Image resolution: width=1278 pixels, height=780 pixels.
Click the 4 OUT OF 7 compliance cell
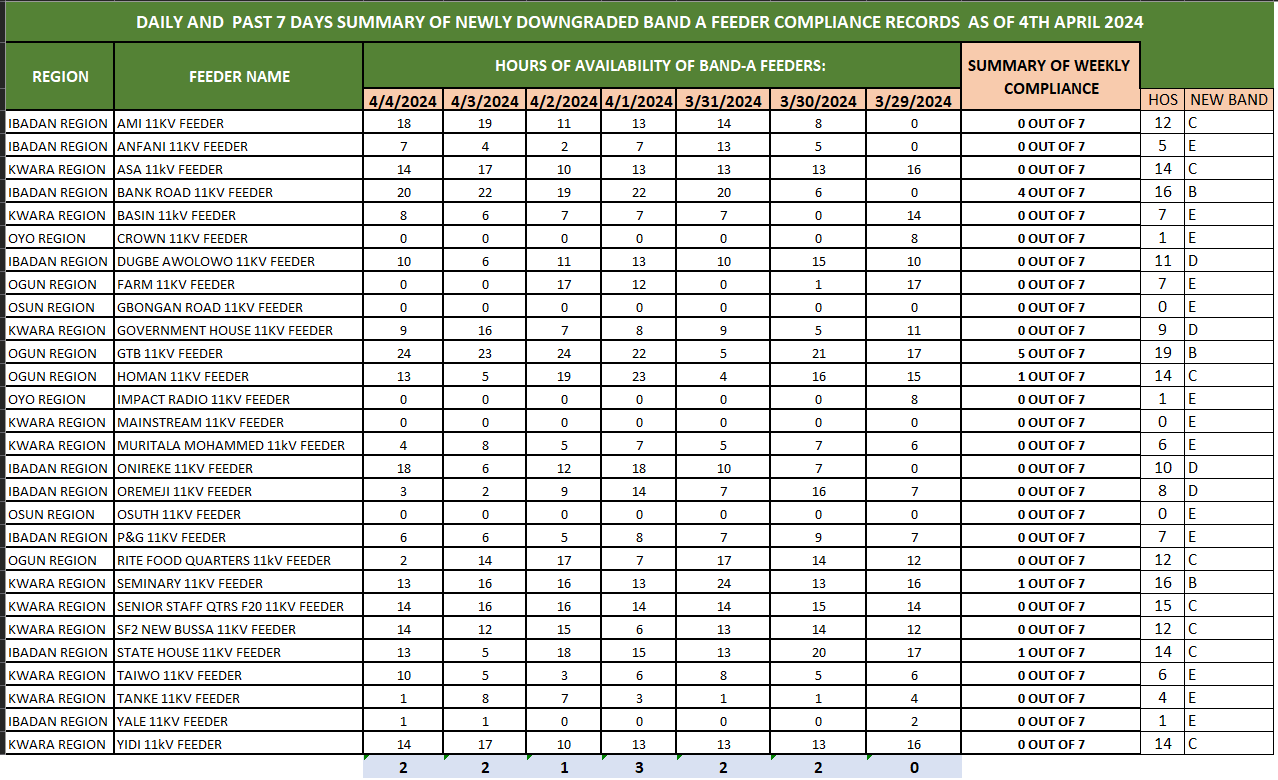coord(1050,192)
